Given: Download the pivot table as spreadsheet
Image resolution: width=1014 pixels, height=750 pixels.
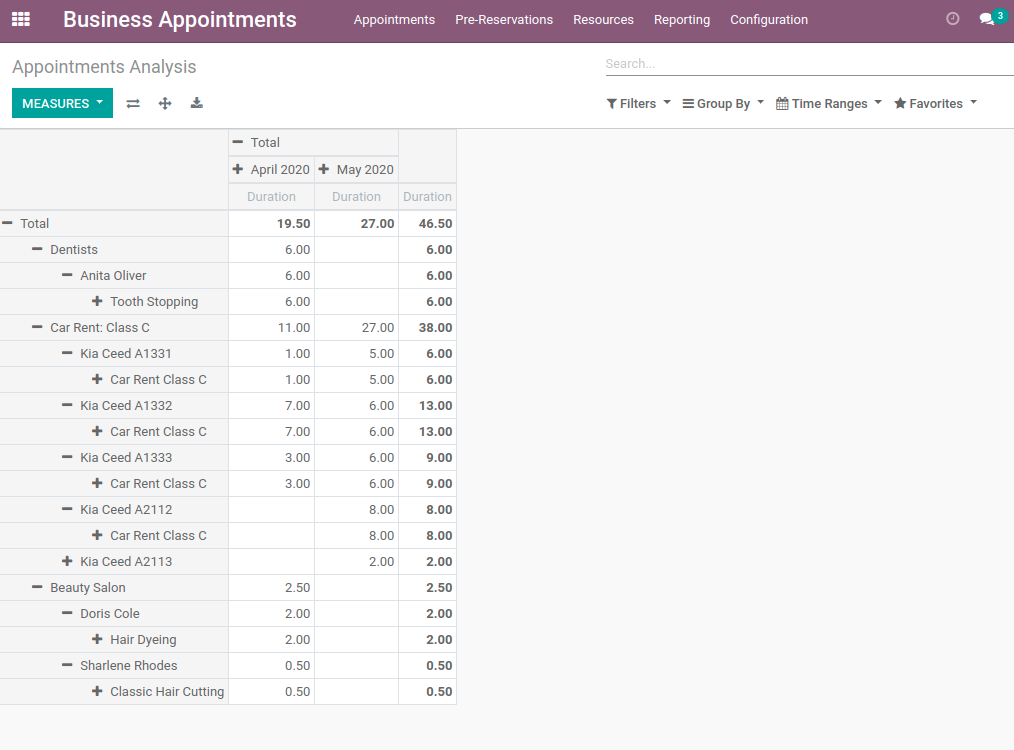Looking at the screenshot, I should 197,103.
